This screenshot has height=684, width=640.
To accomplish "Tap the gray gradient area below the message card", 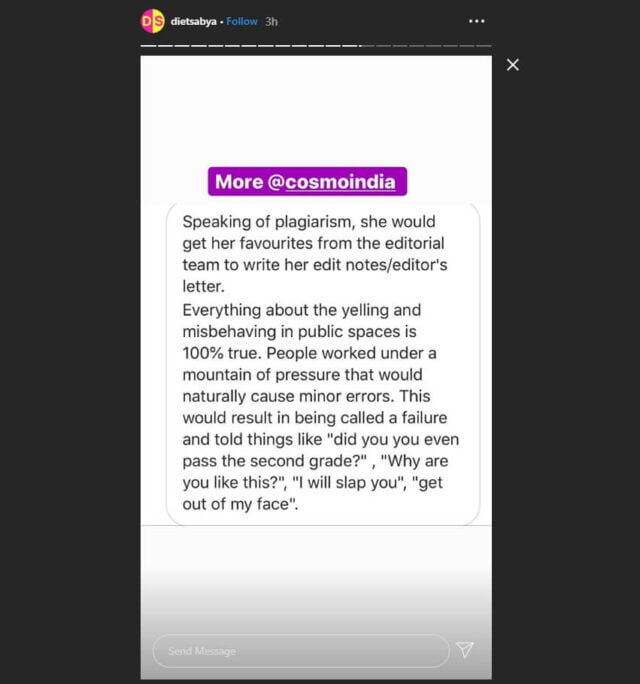I will click(x=315, y=575).
